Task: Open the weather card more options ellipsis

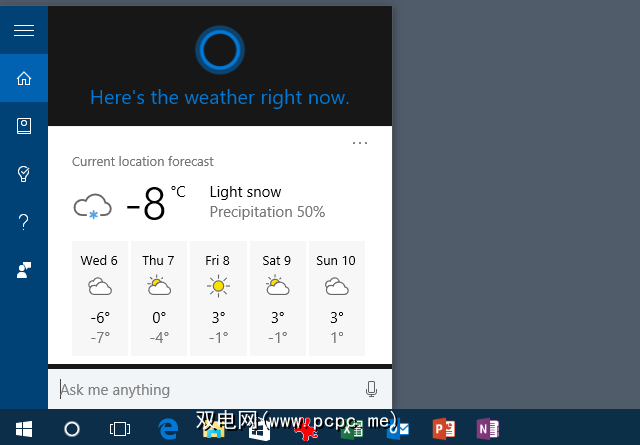Action: 360,144
